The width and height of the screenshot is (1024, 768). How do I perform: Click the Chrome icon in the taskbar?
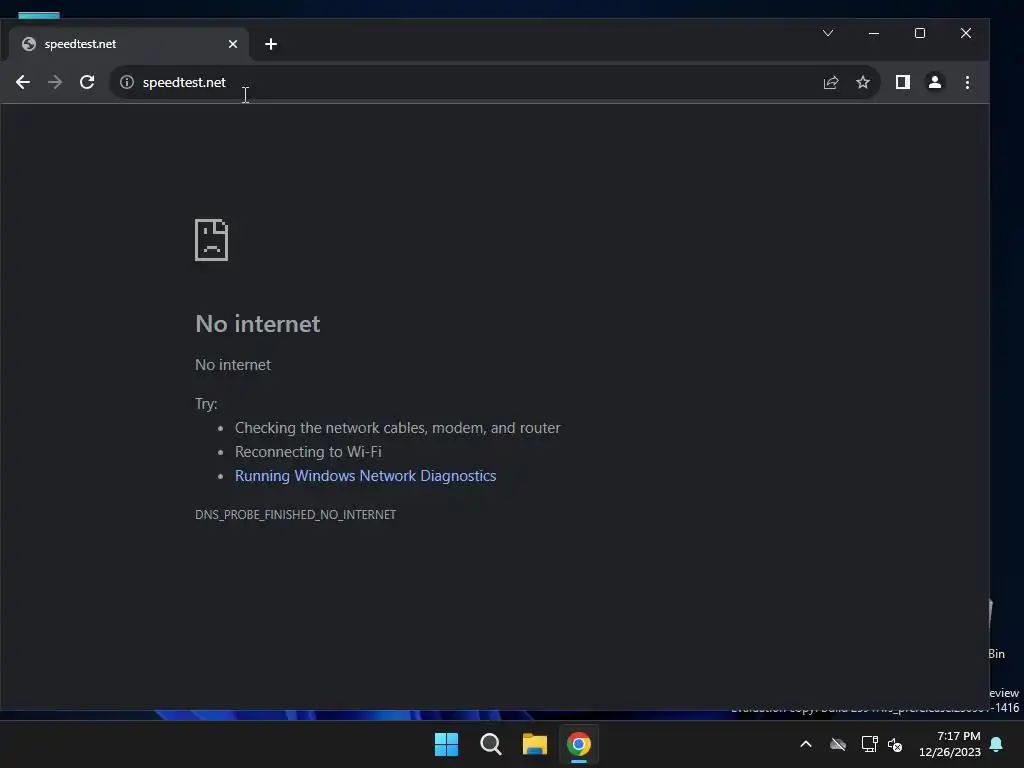pos(579,744)
